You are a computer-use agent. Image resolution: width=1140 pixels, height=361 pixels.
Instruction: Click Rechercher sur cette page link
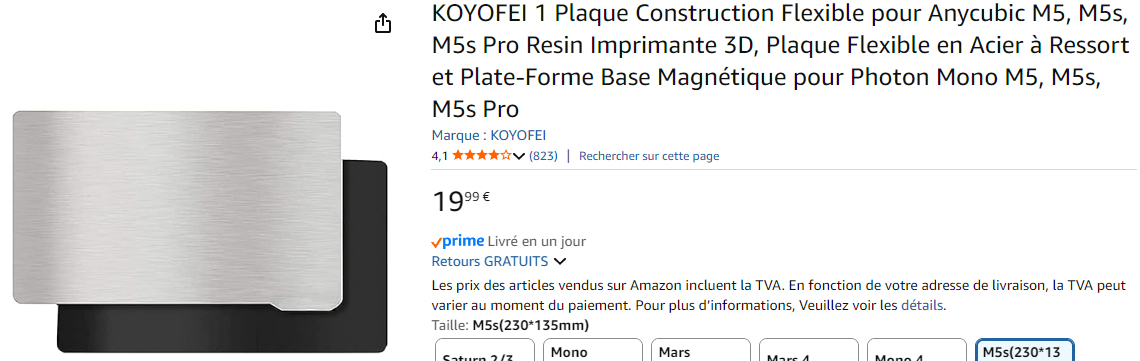pos(649,155)
